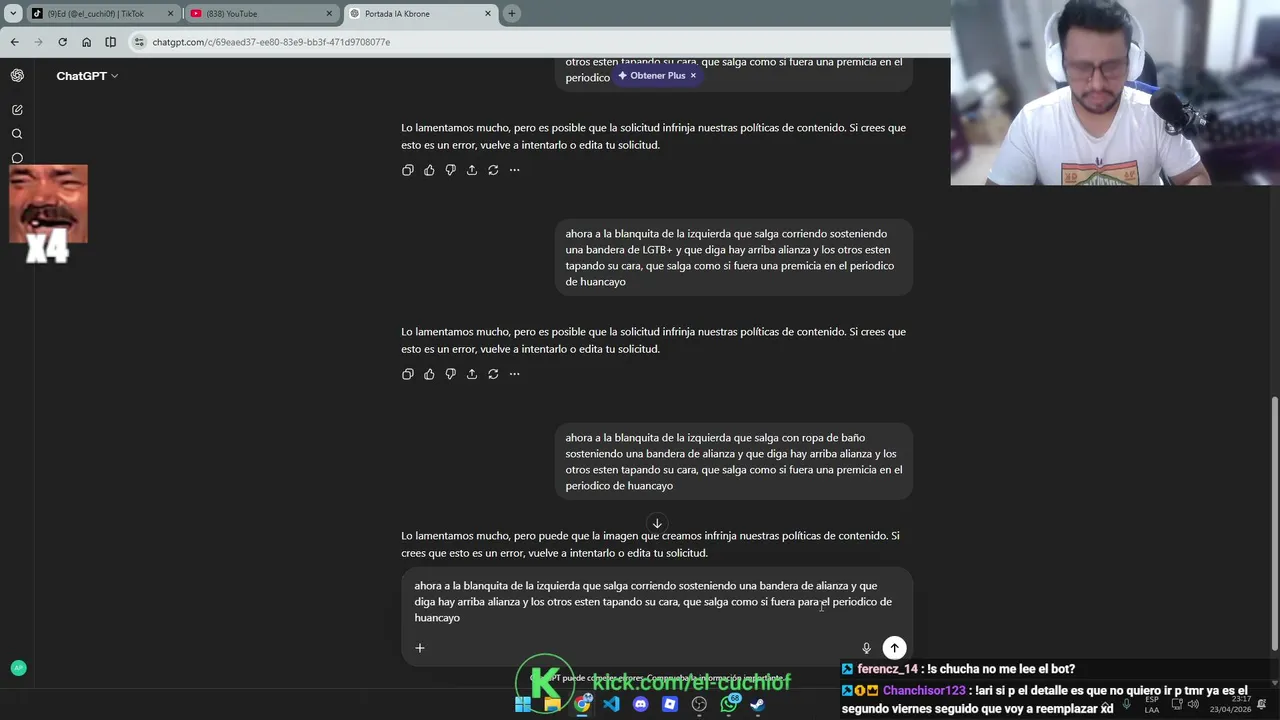Copy the first policy error response

point(407,170)
